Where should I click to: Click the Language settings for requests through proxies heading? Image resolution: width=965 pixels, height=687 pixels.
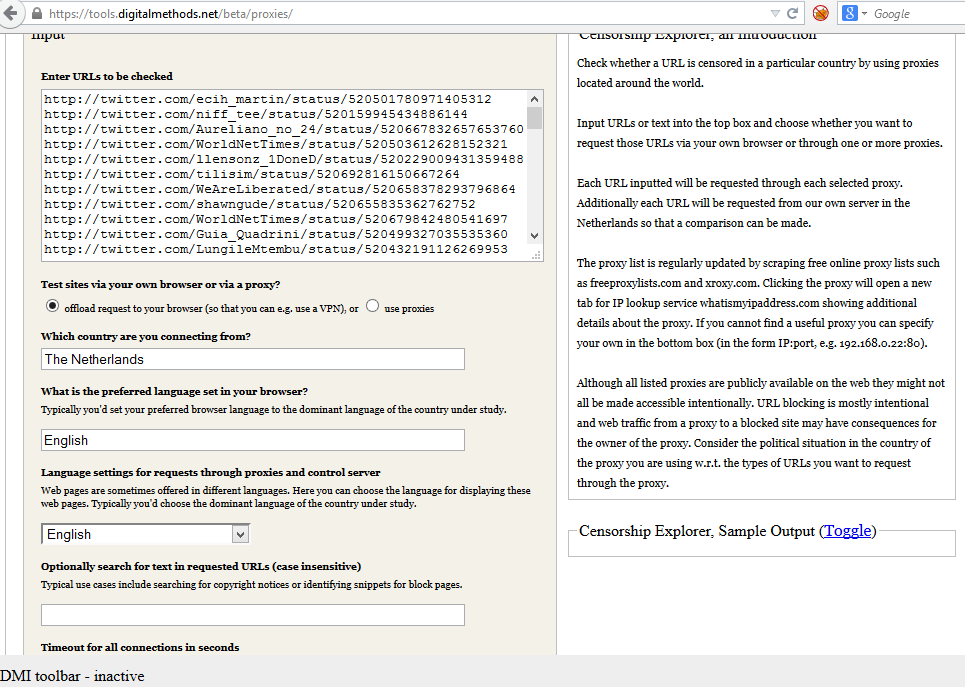(x=210, y=472)
